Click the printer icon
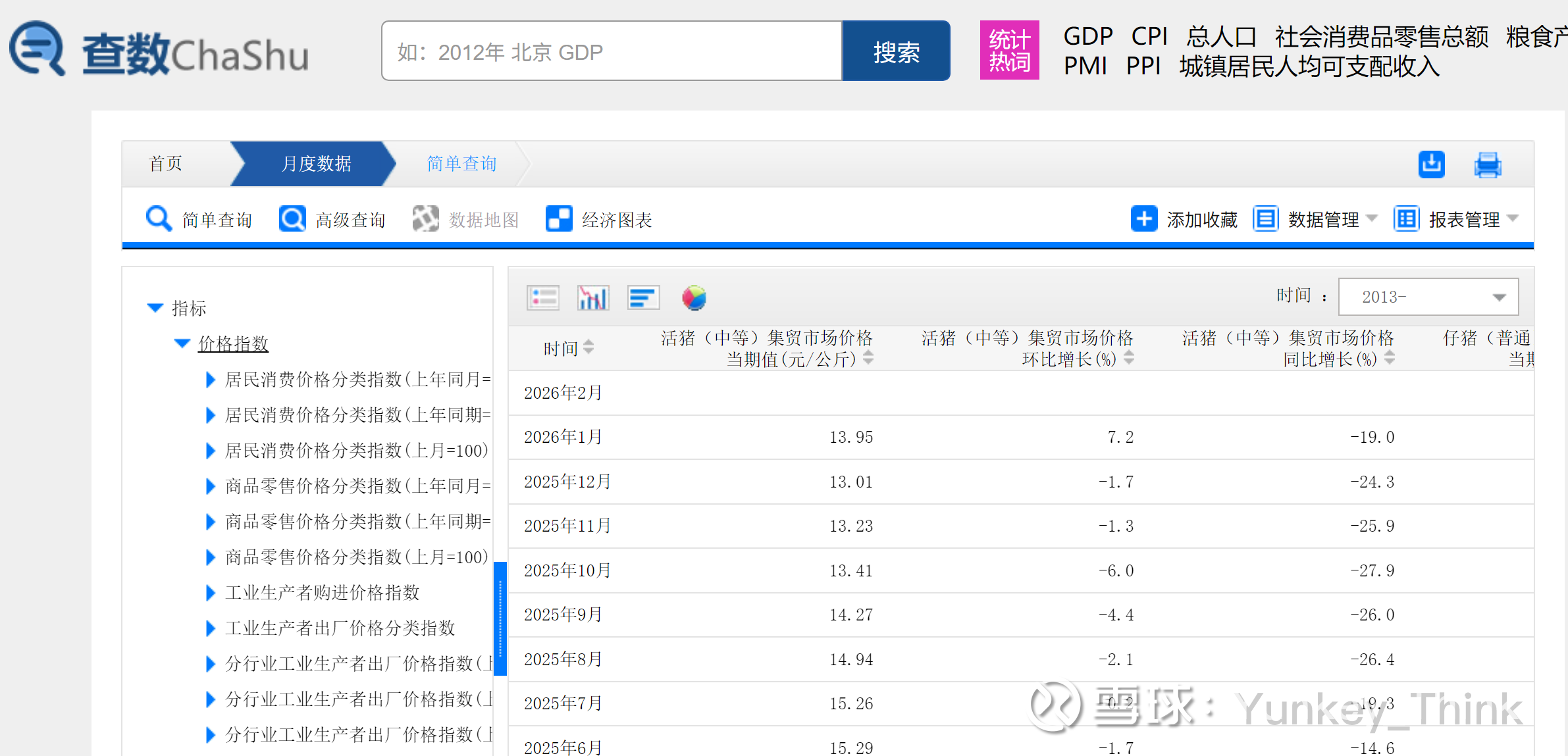Screen dimensions: 1568x756 (x=1487, y=164)
